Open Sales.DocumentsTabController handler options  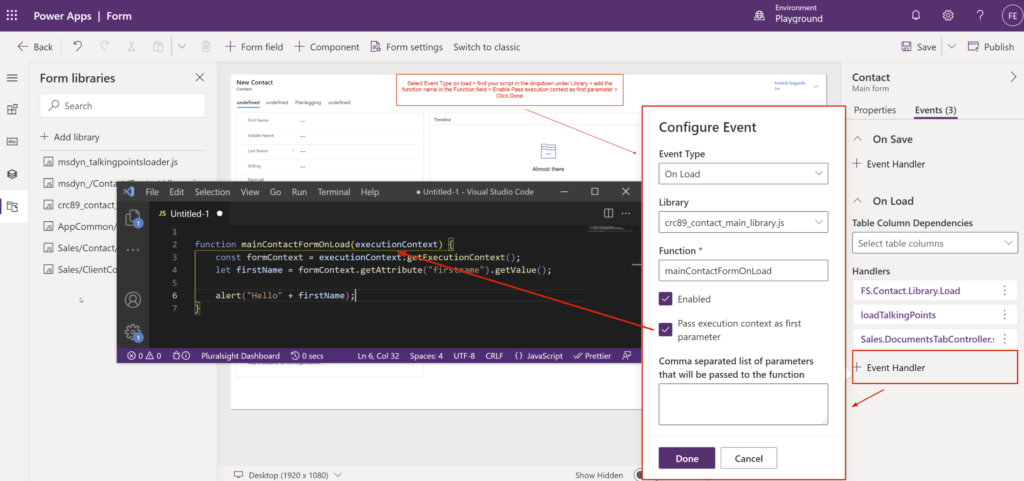[1004, 338]
